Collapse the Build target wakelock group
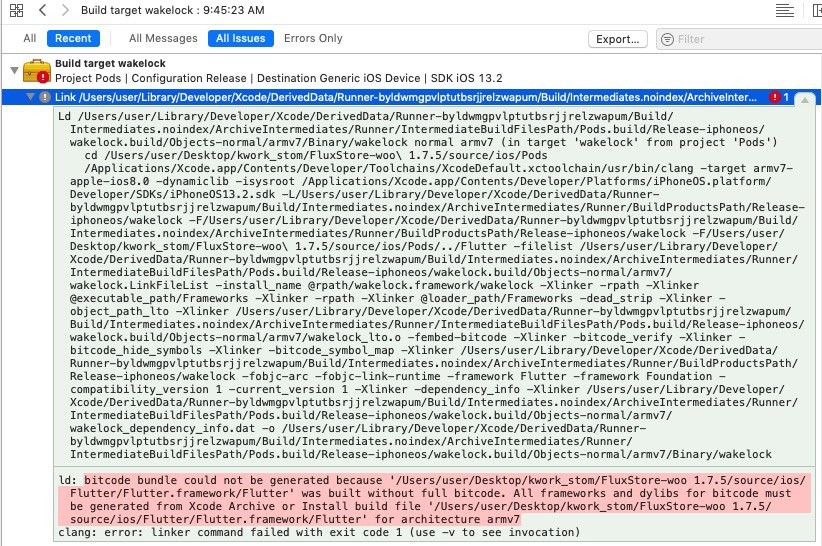822x546 pixels. tap(14, 70)
